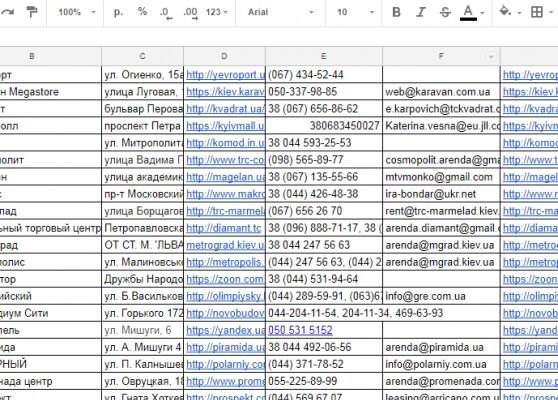The height and width of the screenshot is (400, 558).
Task: Open the https://kiev.karav link in column D
Action: tap(226, 92)
